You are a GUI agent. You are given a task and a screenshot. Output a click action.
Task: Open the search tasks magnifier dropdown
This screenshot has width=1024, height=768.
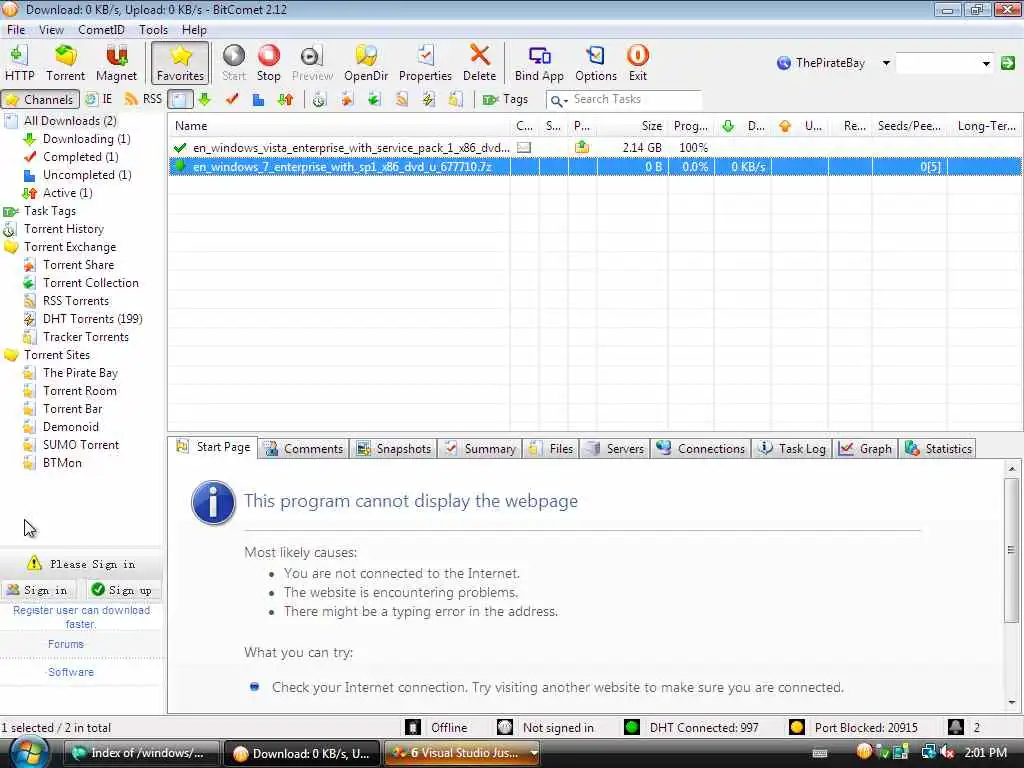tap(558, 100)
